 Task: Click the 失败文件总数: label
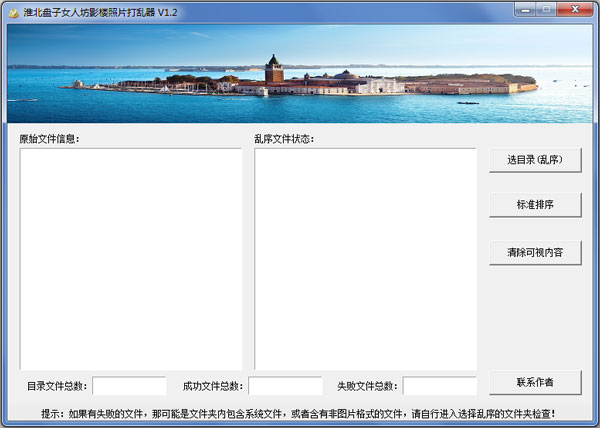[367, 386]
